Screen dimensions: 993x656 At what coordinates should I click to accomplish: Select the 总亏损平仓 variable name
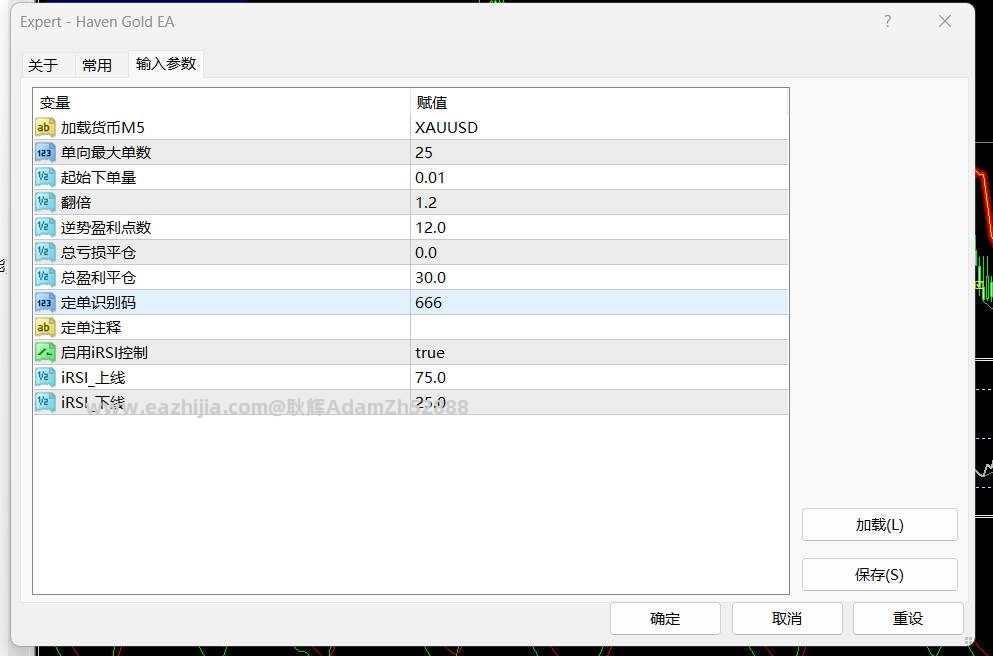tap(98, 253)
